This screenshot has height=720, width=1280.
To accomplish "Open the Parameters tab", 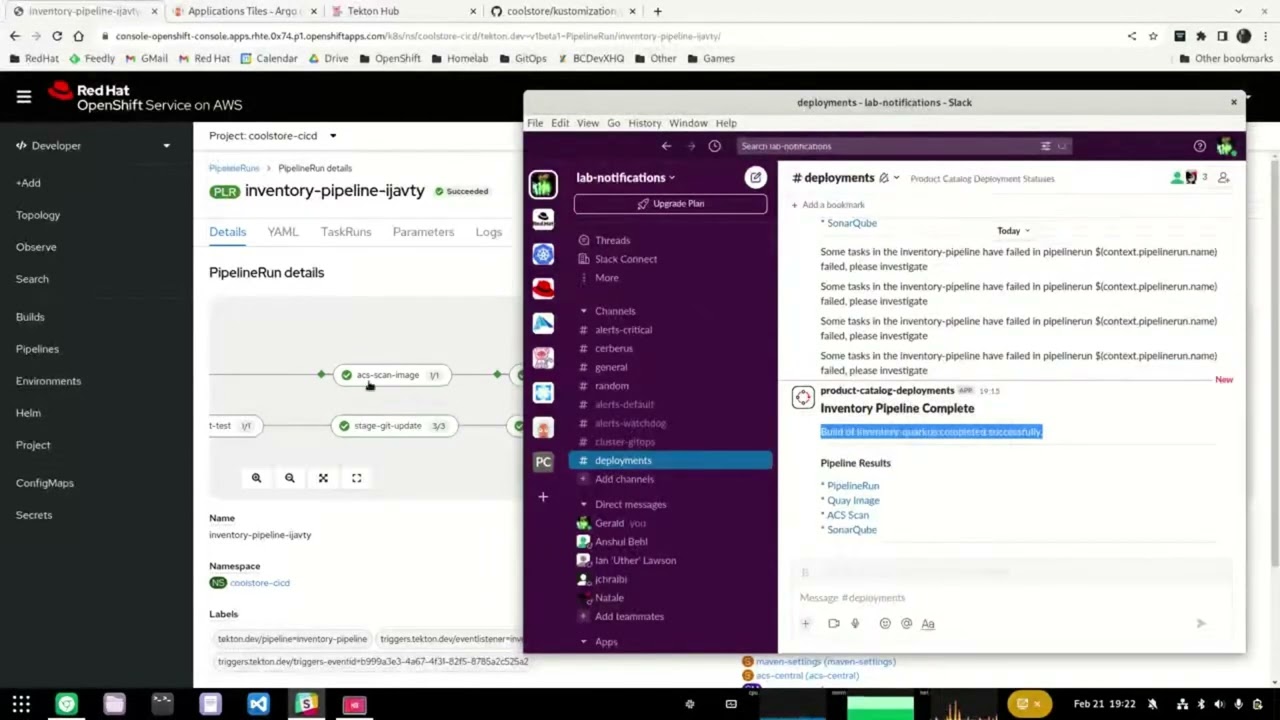I will pos(423,232).
